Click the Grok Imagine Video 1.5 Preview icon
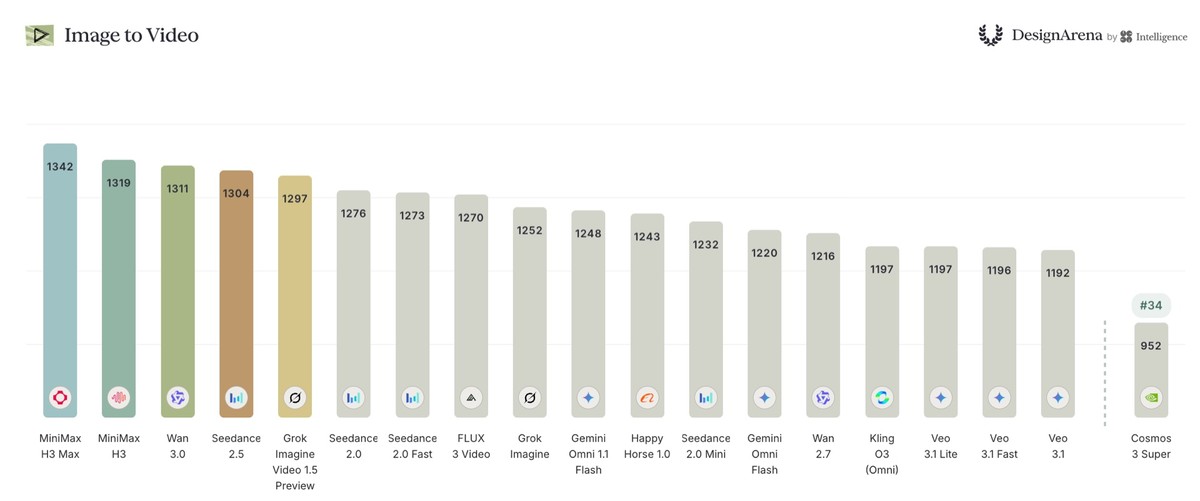 click(295, 397)
